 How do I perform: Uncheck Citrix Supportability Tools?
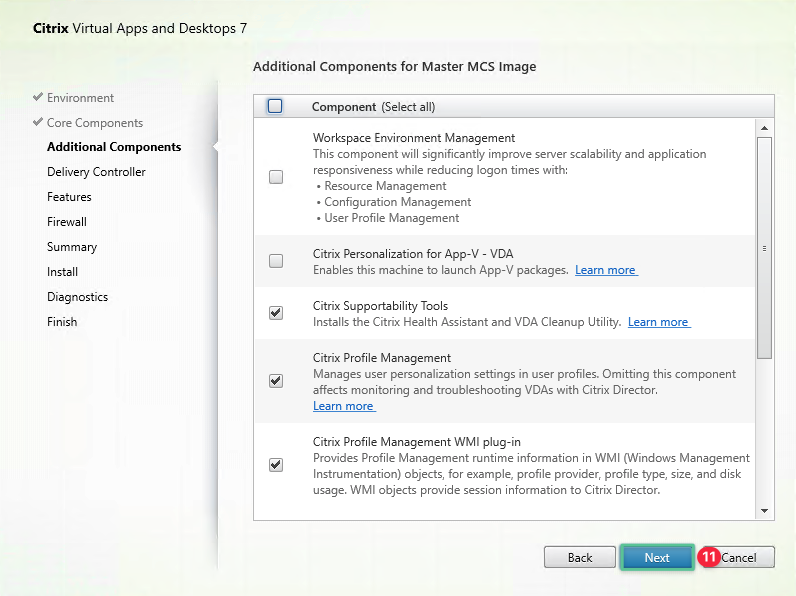click(276, 313)
